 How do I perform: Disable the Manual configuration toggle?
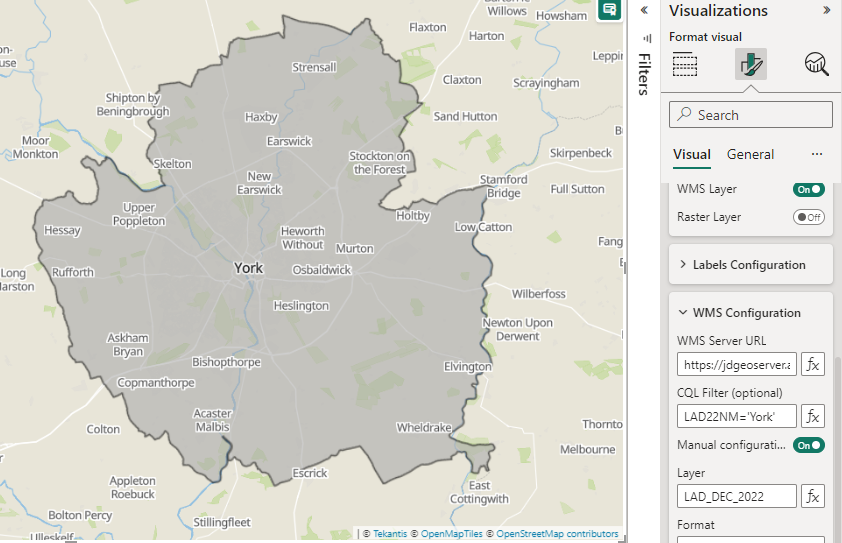pyautogui.click(x=808, y=445)
